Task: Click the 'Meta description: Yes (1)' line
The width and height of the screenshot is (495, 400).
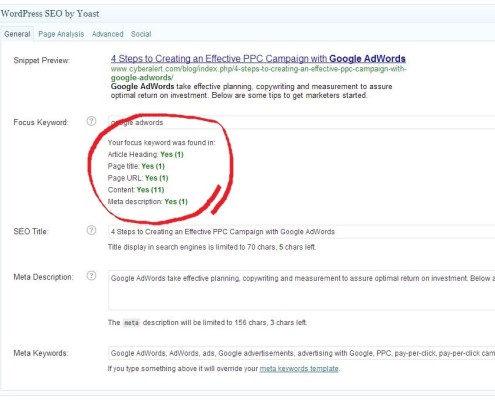Action: (148, 202)
